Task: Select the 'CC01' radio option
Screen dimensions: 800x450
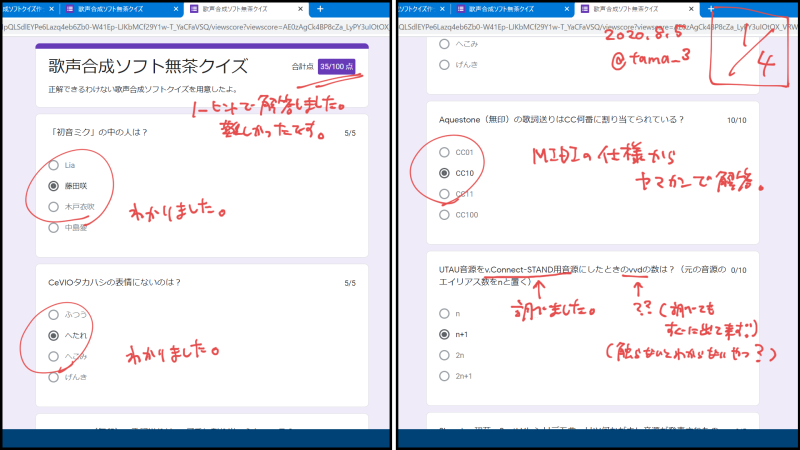Action: point(444,152)
